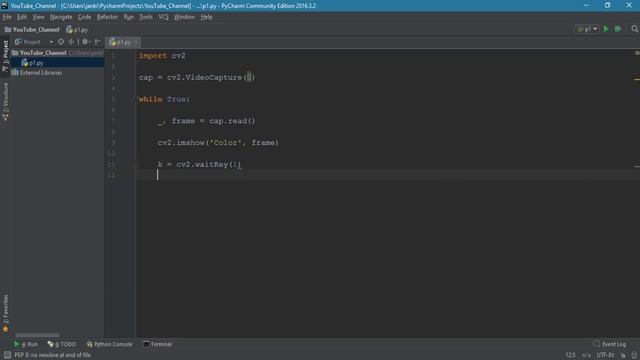640x360 pixels.
Task: Open the Tools menu
Action: tap(146, 17)
